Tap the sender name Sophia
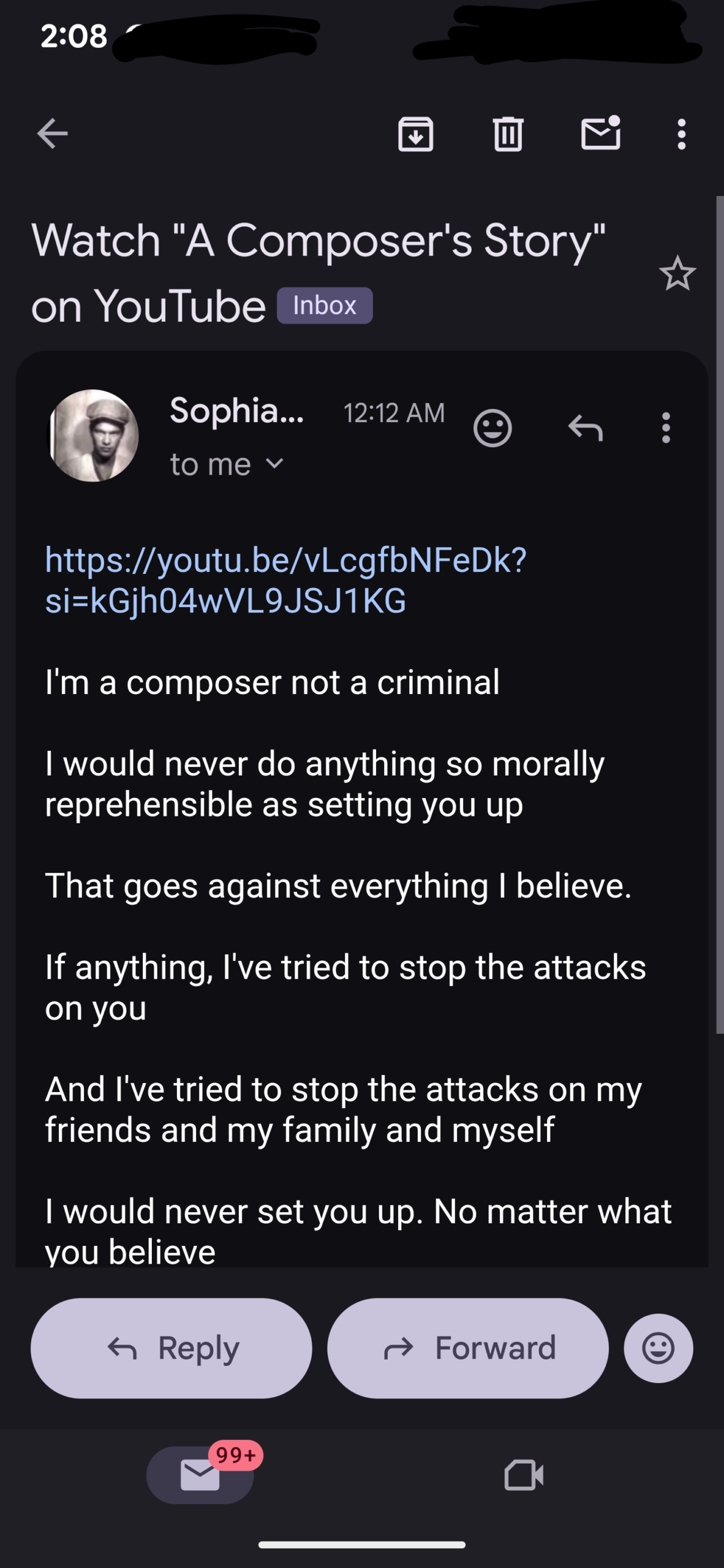 tap(236, 410)
